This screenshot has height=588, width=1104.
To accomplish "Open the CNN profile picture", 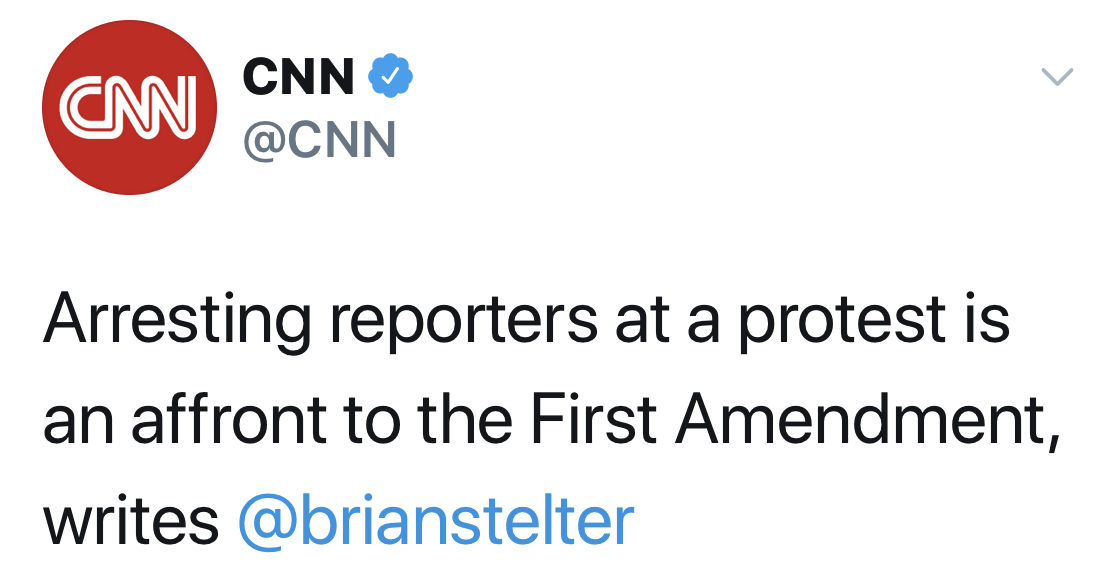I will click(x=129, y=108).
